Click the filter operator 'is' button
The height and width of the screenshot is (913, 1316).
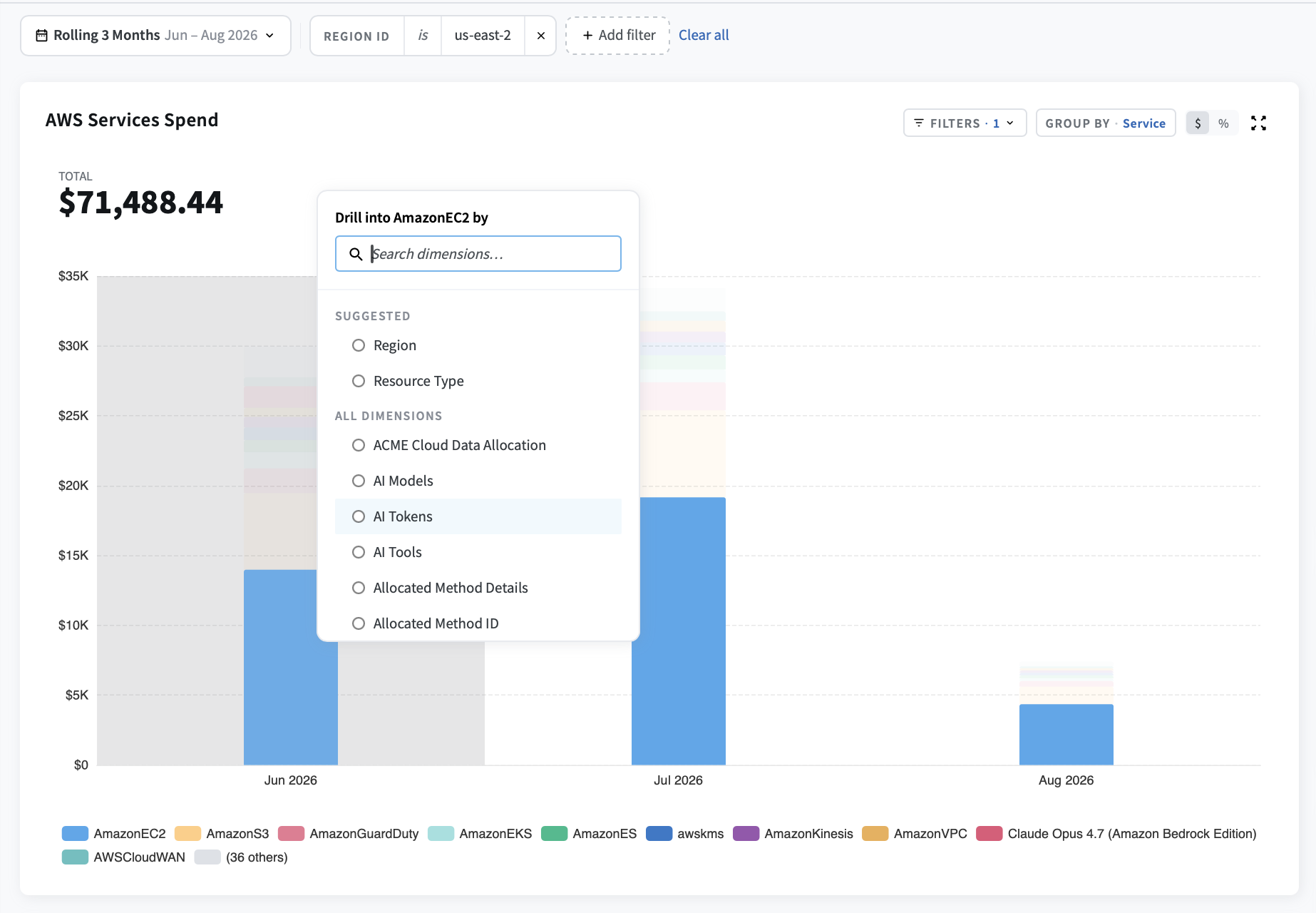pyautogui.click(x=423, y=36)
